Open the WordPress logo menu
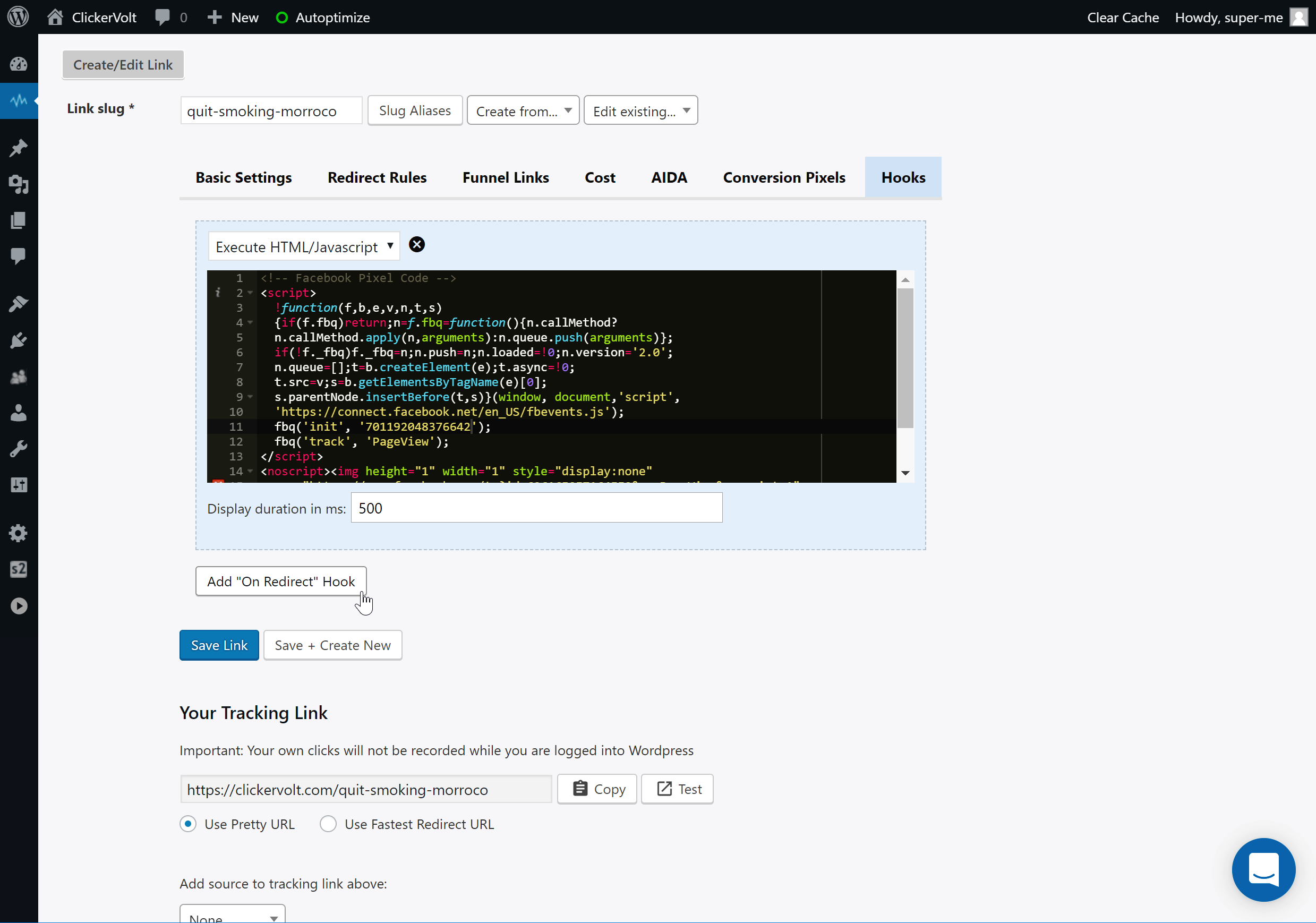The height and width of the screenshot is (923, 1316). (19, 16)
